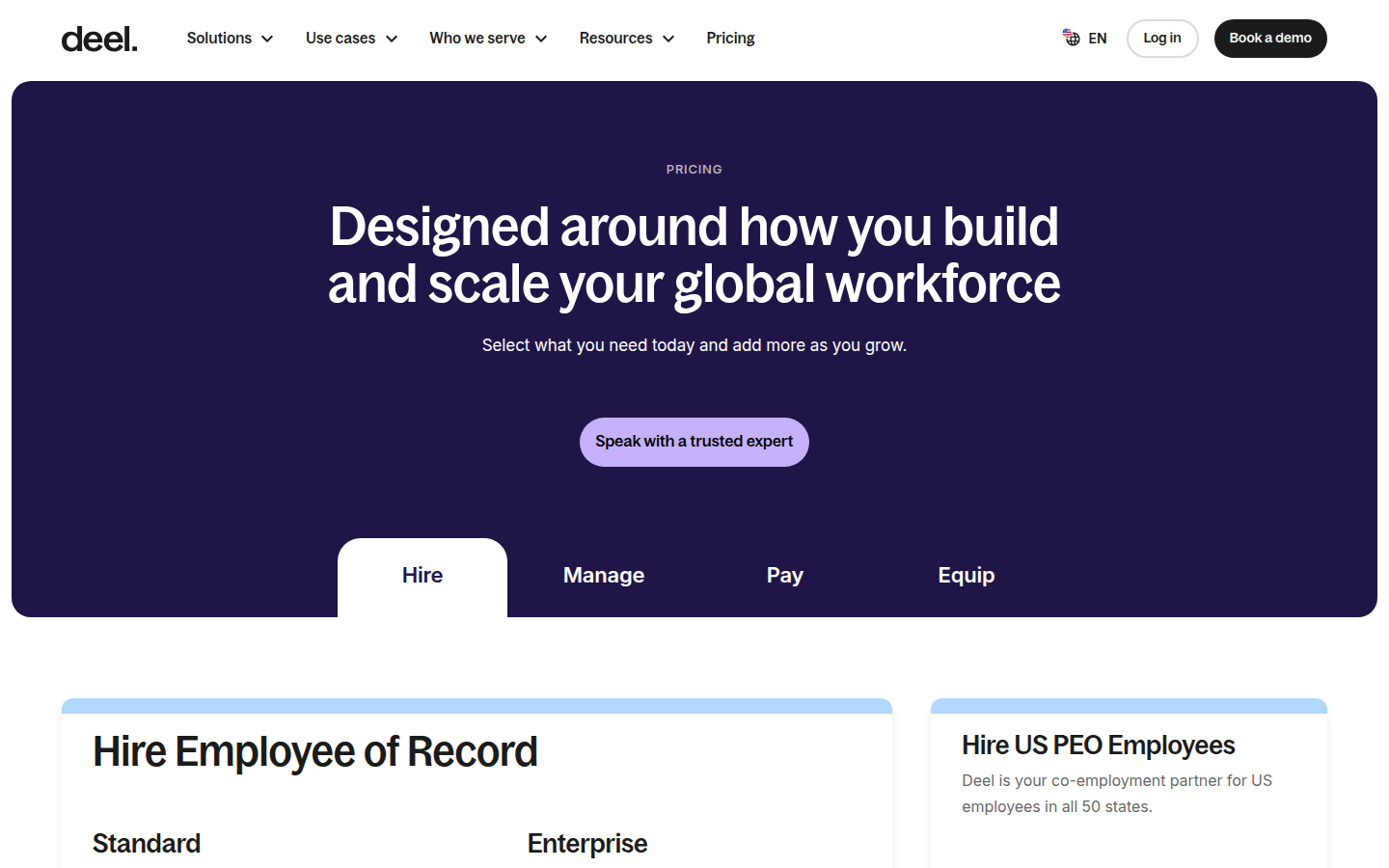Click the Who we serve chevron arrow

541,39
